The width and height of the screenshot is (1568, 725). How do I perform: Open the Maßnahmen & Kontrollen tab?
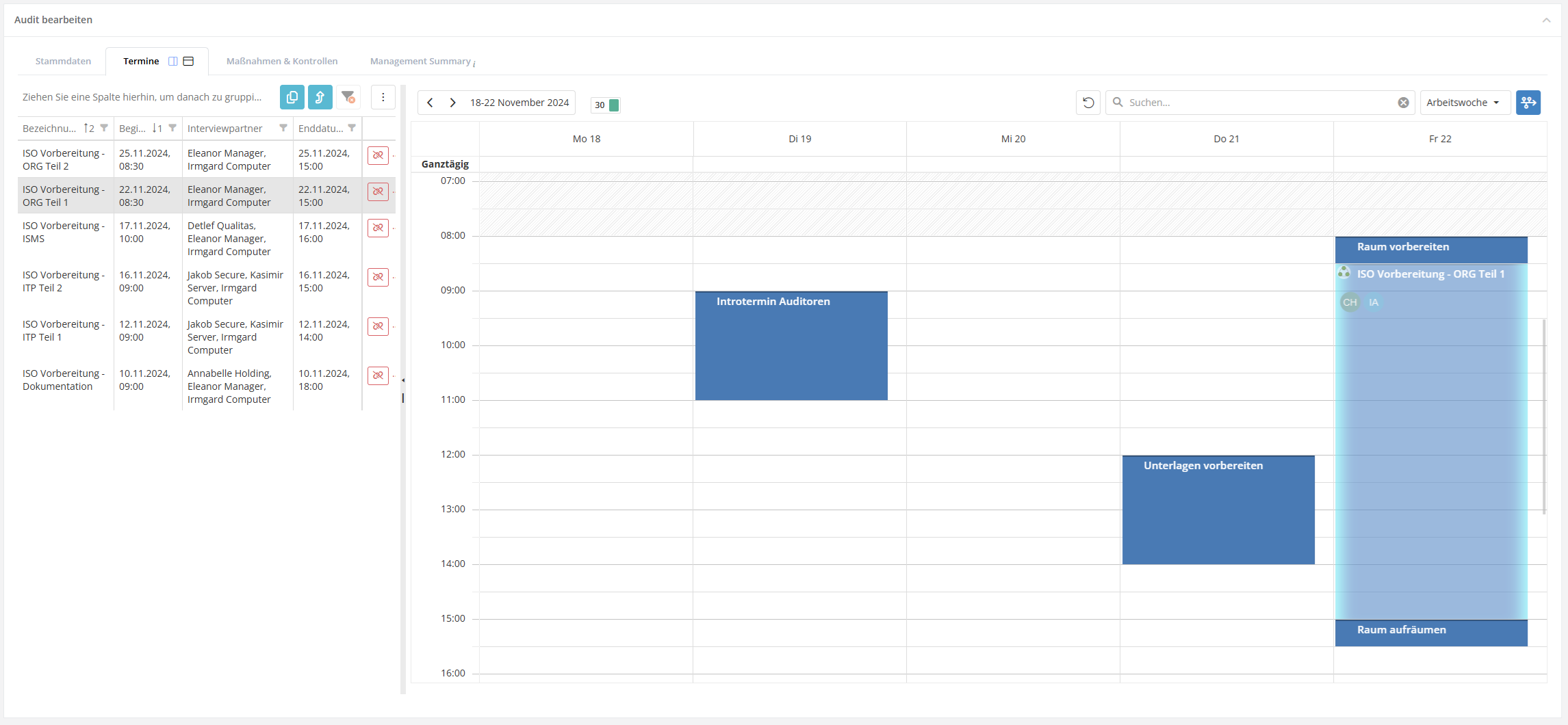tap(282, 62)
